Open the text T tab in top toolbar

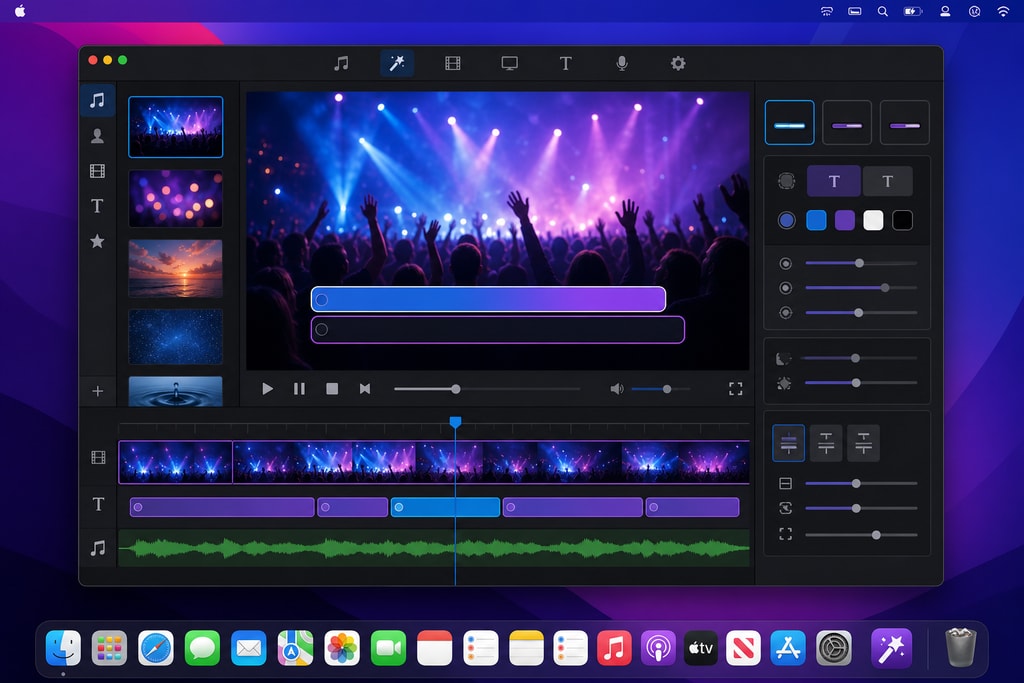(566, 63)
